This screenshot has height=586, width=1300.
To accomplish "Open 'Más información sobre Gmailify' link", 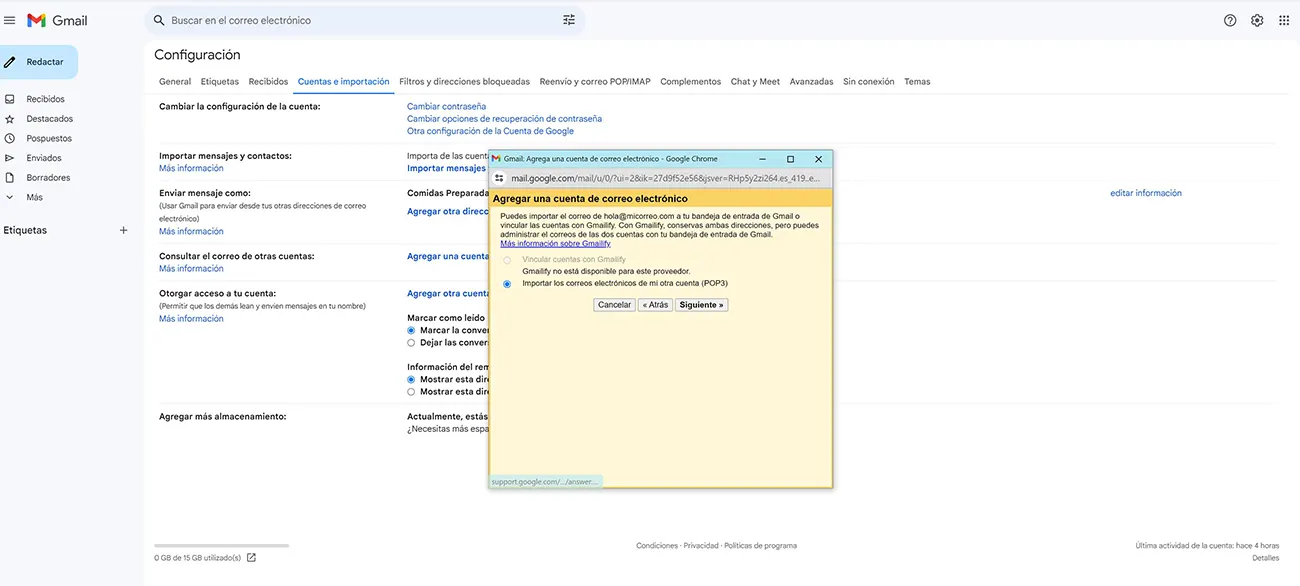I will 555,244.
